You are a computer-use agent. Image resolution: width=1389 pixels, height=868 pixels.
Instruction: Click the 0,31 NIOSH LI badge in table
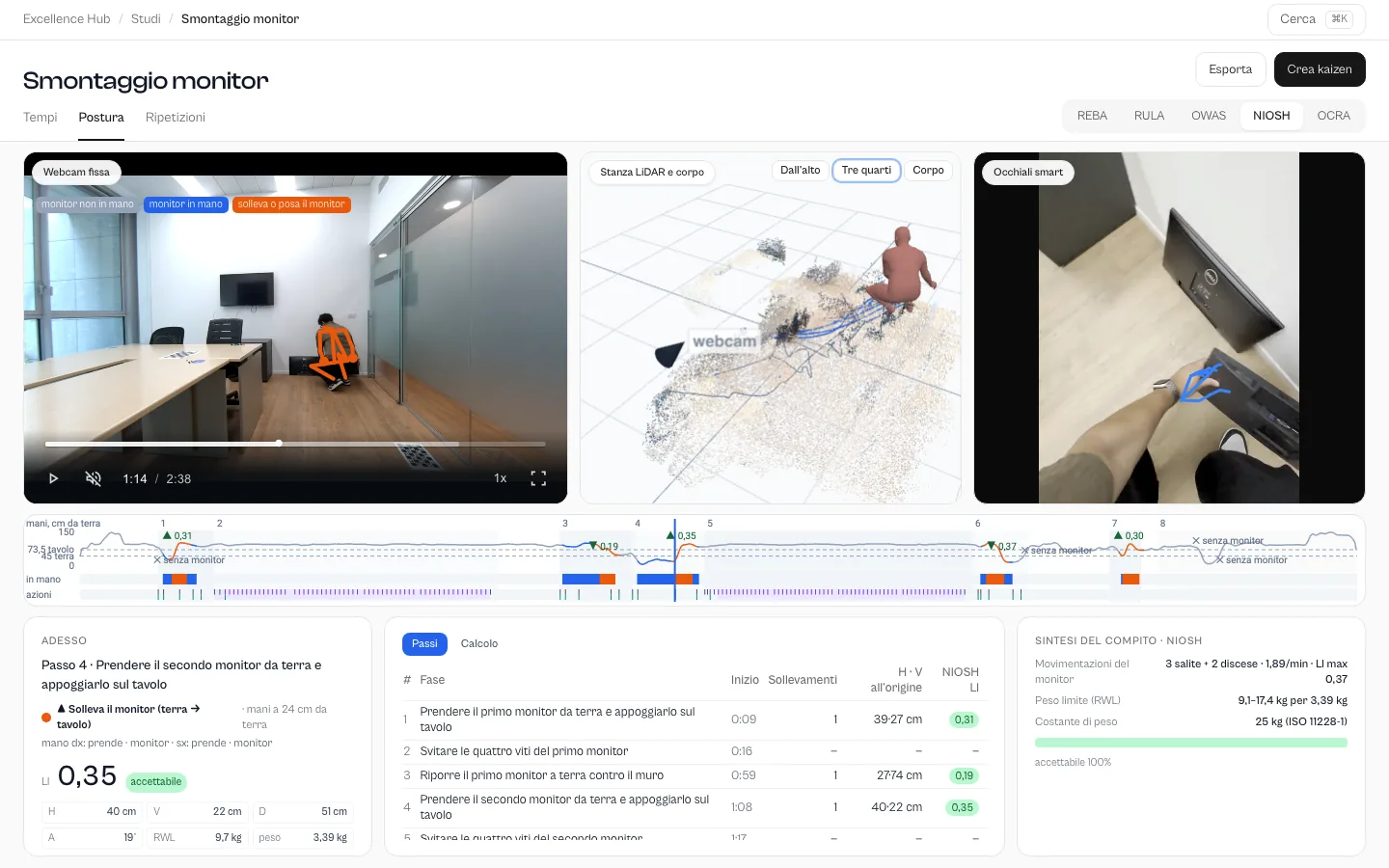(x=964, y=720)
